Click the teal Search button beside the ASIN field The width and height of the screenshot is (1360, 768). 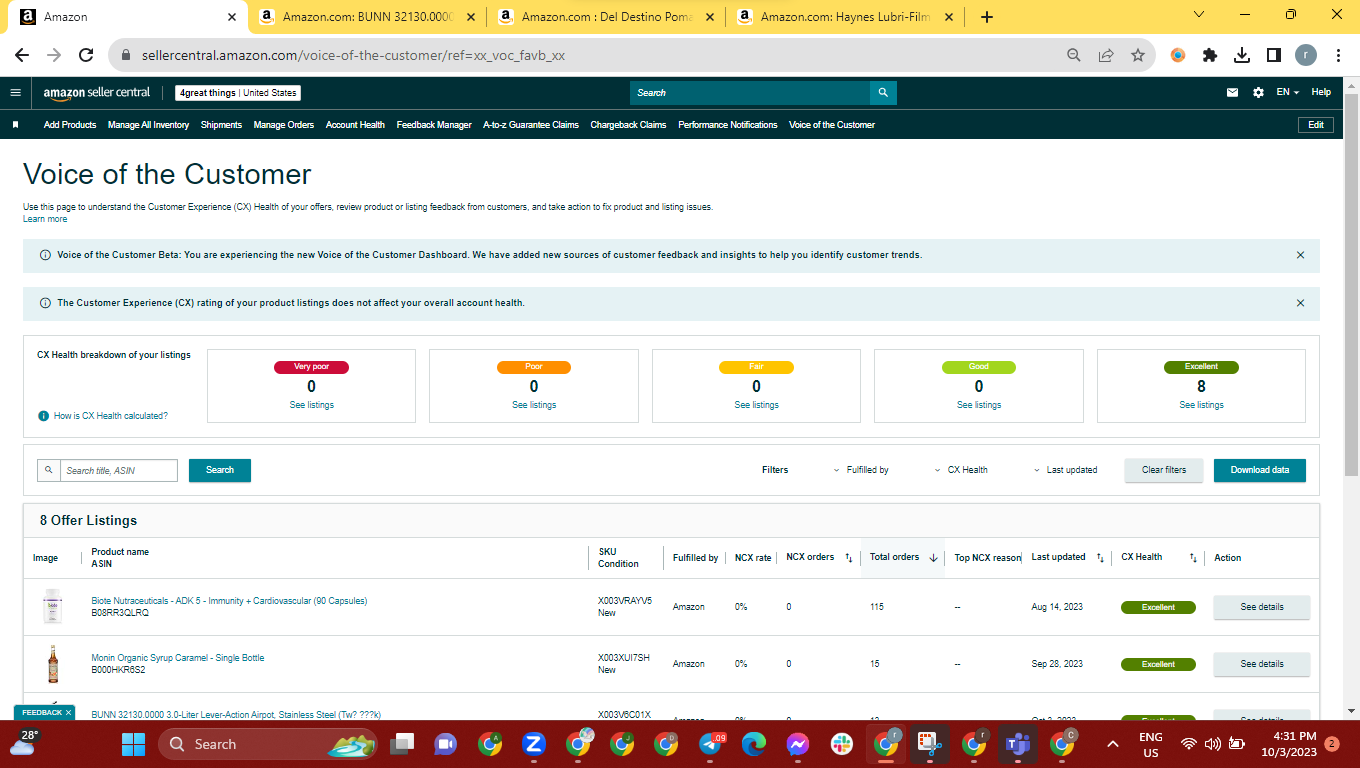pos(220,470)
